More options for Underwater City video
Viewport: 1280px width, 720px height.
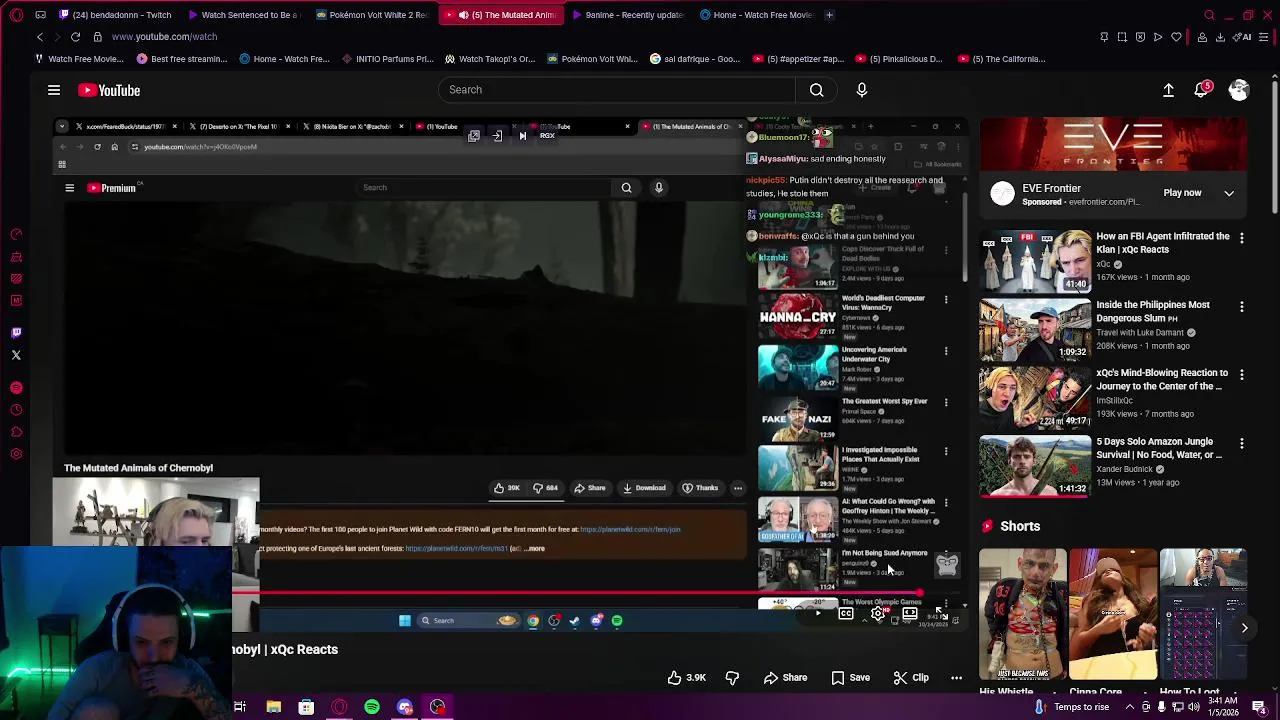click(946, 351)
